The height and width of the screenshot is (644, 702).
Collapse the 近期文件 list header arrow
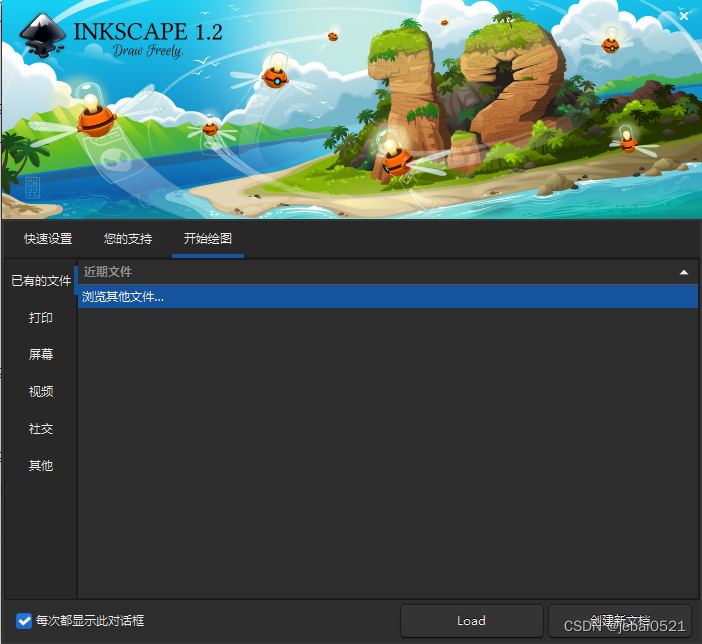(684, 272)
